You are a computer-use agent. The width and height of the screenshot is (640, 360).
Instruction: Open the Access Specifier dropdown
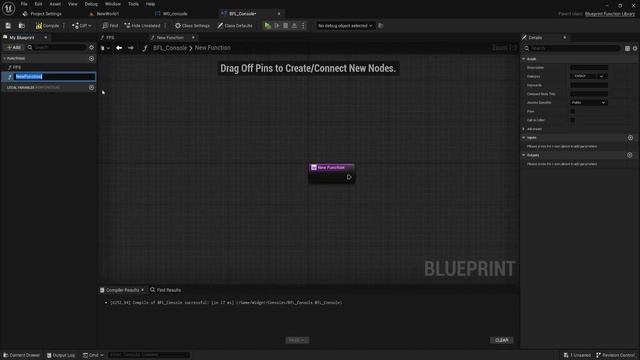(x=589, y=102)
